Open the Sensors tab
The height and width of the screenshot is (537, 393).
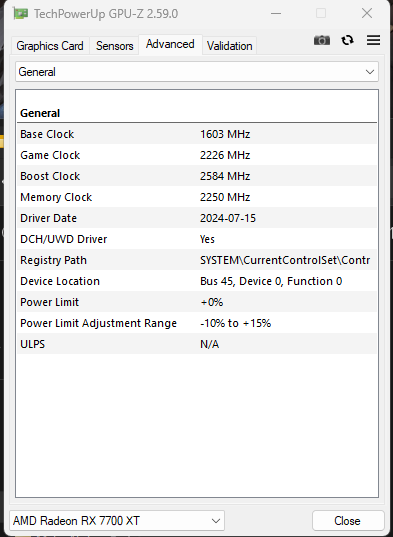pyautogui.click(x=115, y=46)
